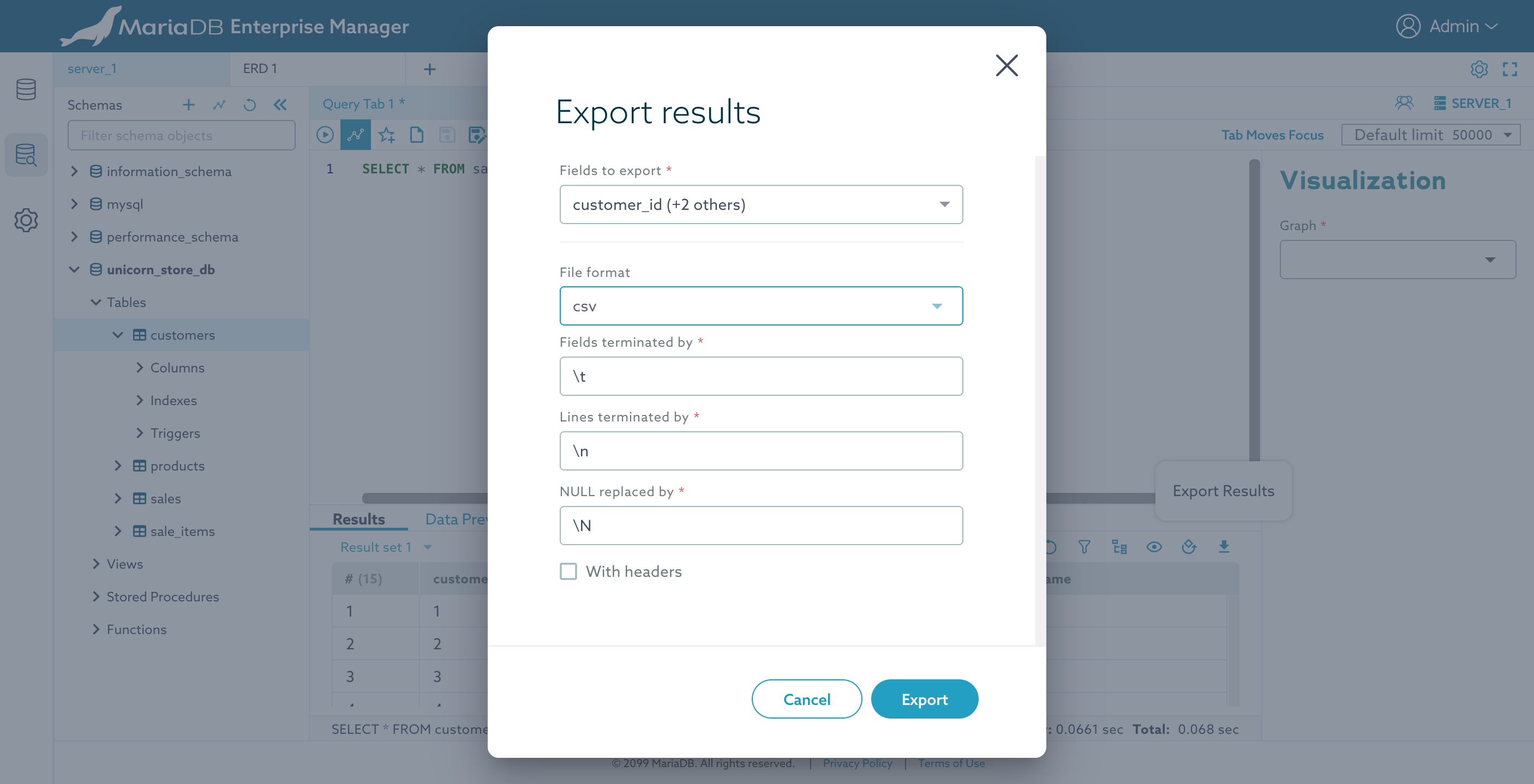This screenshot has width=1534, height=784.
Task: Toggle Tab Moves Focus option
Action: pyautogui.click(x=1272, y=135)
